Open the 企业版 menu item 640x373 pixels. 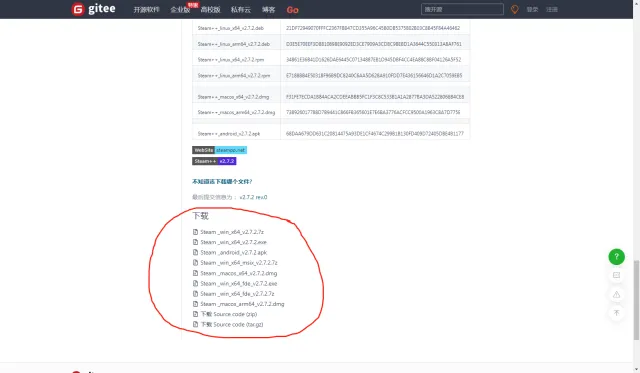[x=180, y=10]
